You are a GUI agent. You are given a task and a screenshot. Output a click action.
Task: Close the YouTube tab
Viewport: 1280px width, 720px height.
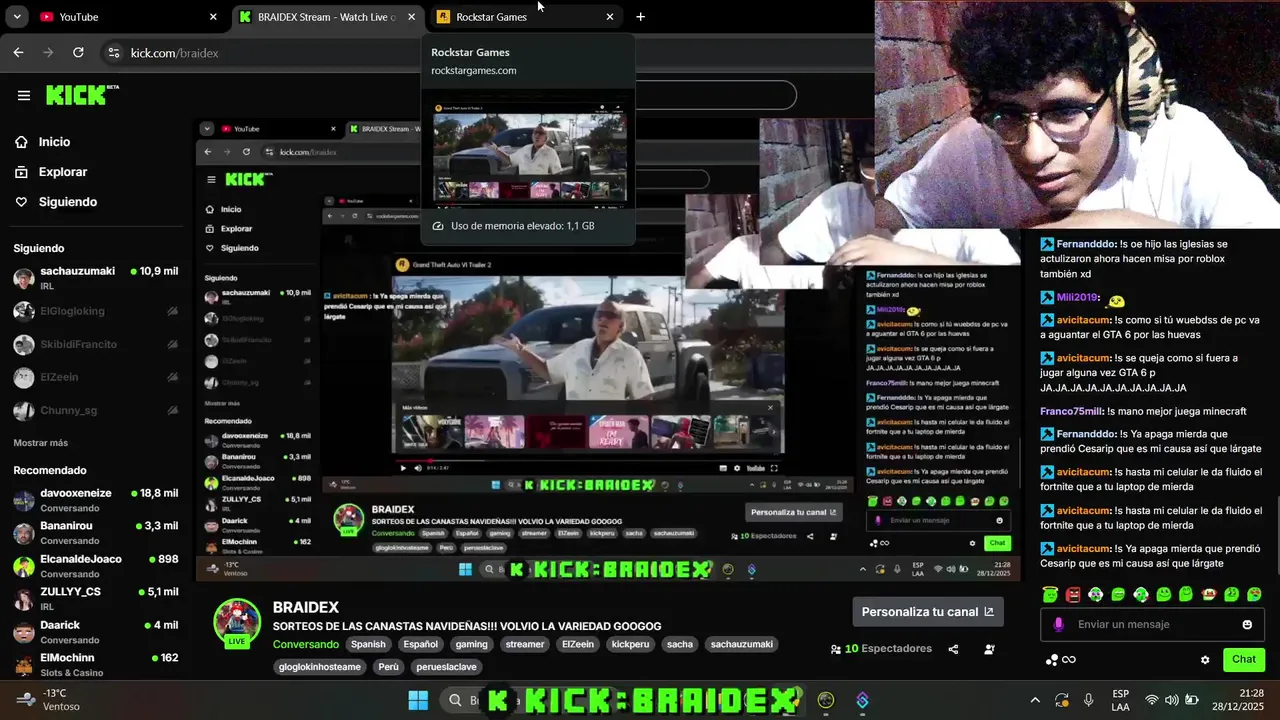213,17
